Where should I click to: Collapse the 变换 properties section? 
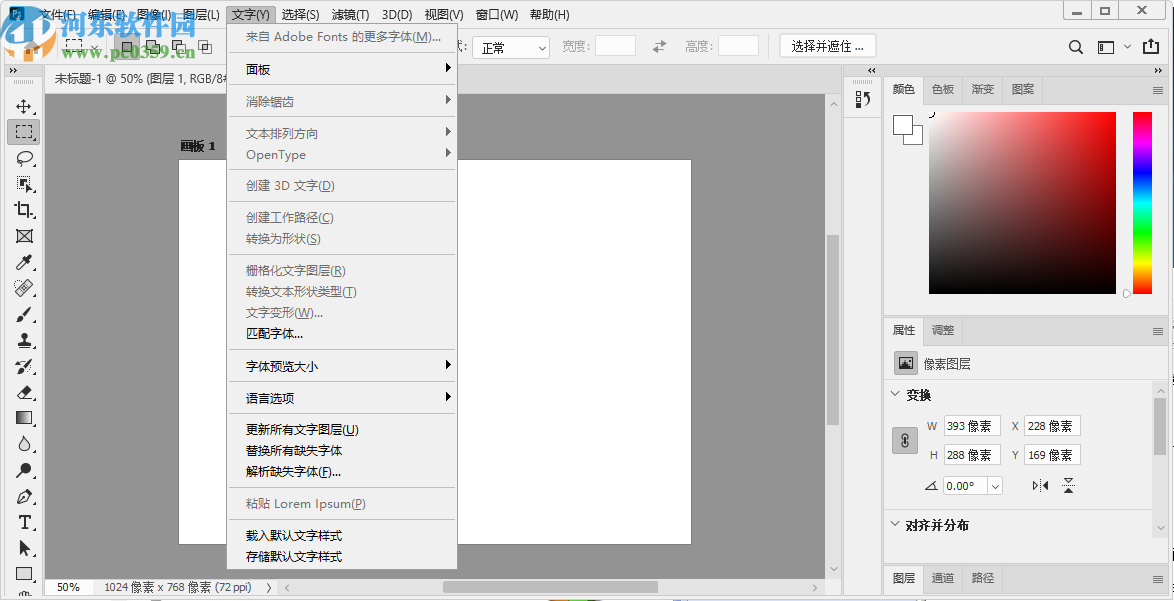[x=895, y=394]
